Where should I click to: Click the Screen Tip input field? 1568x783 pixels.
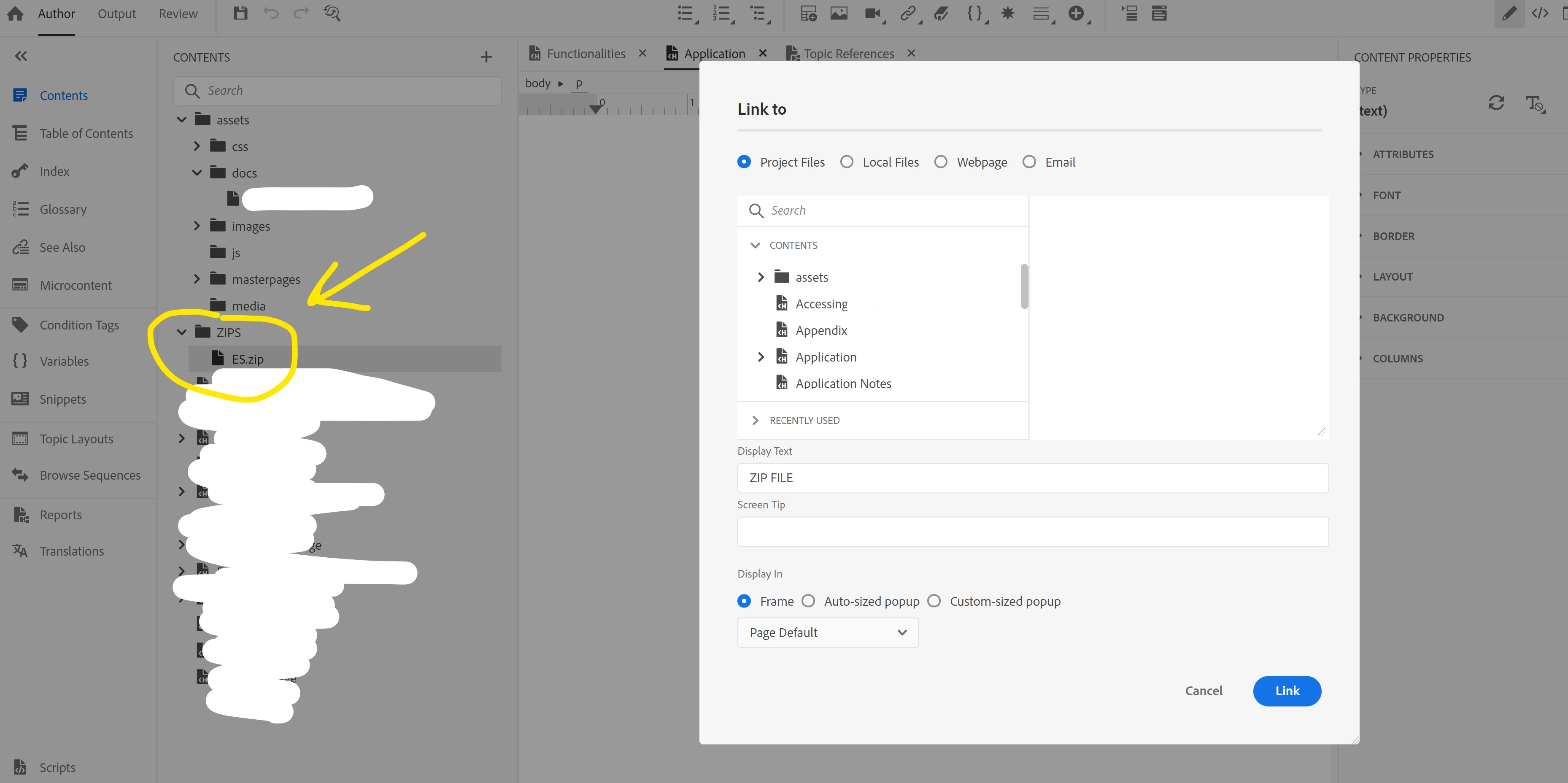pos(1032,532)
